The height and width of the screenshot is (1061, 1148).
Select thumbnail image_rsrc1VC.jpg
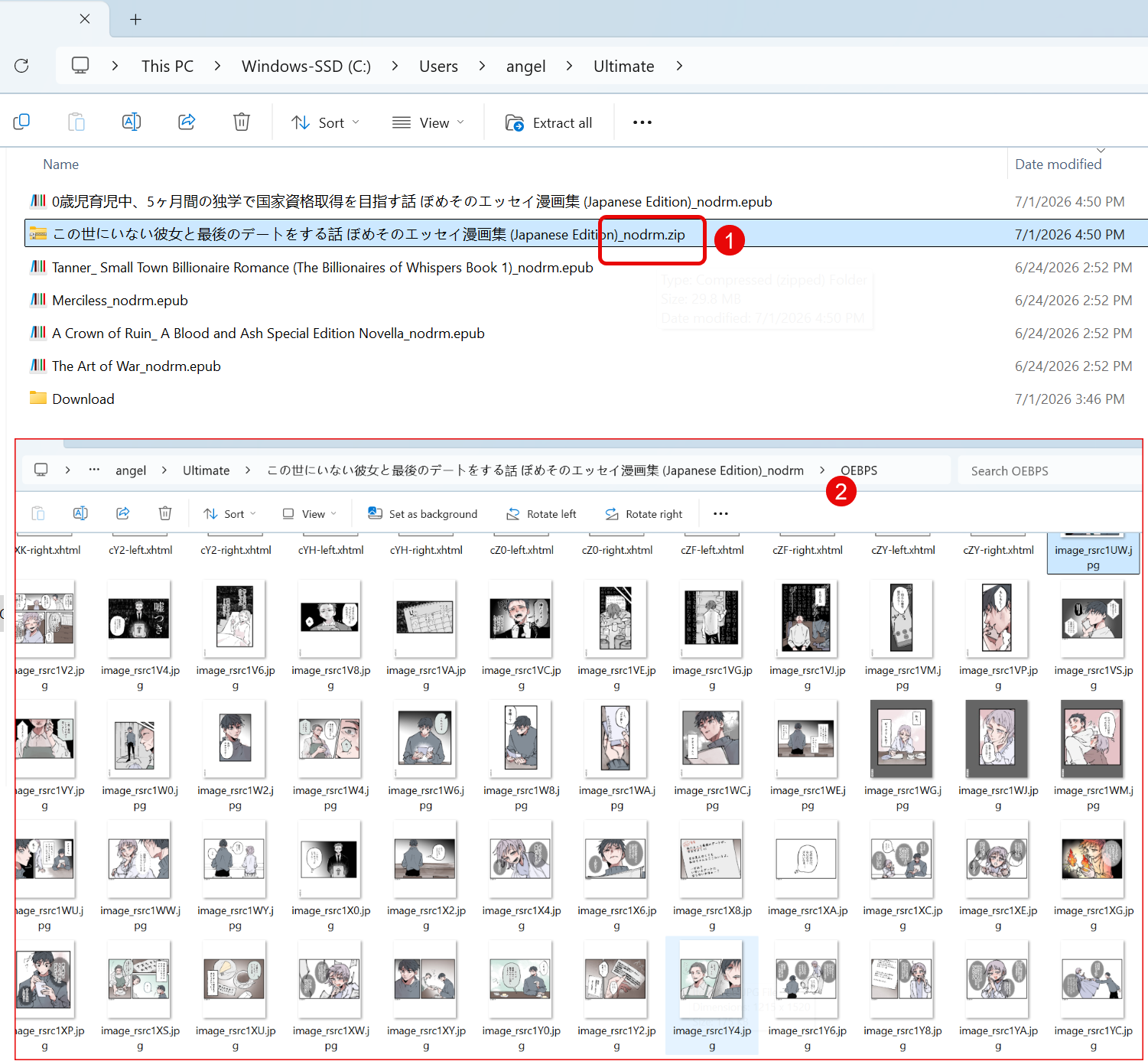pos(522,636)
